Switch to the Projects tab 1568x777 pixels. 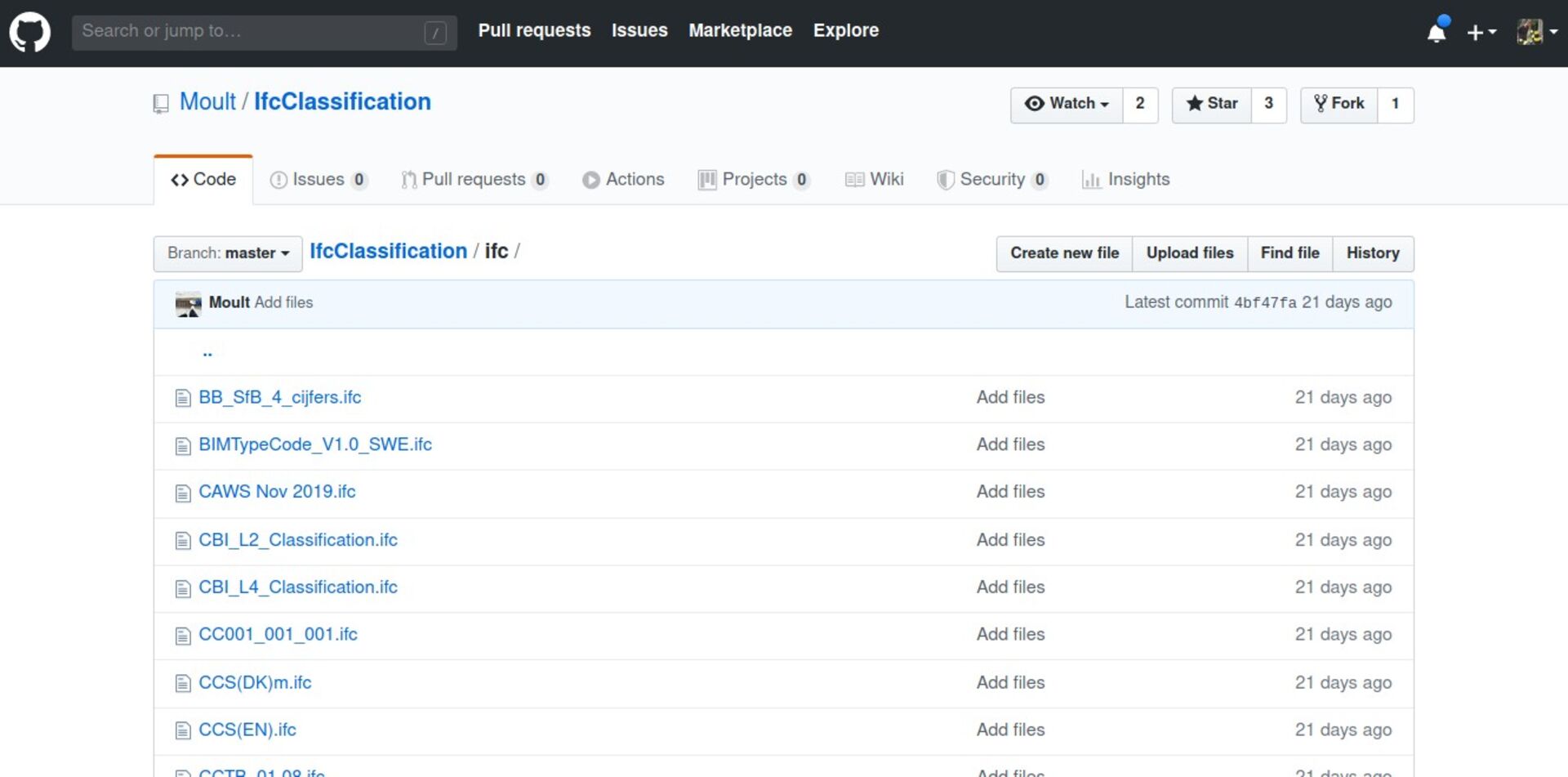tap(754, 180)
